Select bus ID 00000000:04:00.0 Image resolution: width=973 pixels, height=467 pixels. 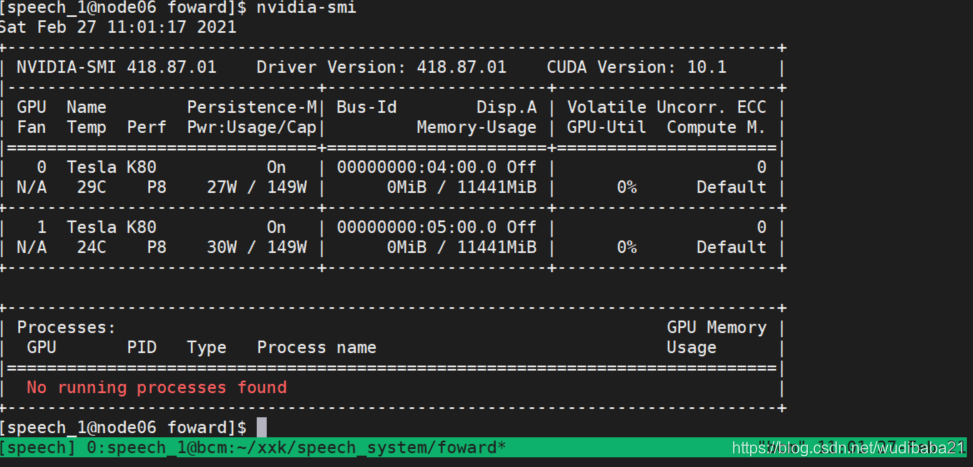click(416, 167)
